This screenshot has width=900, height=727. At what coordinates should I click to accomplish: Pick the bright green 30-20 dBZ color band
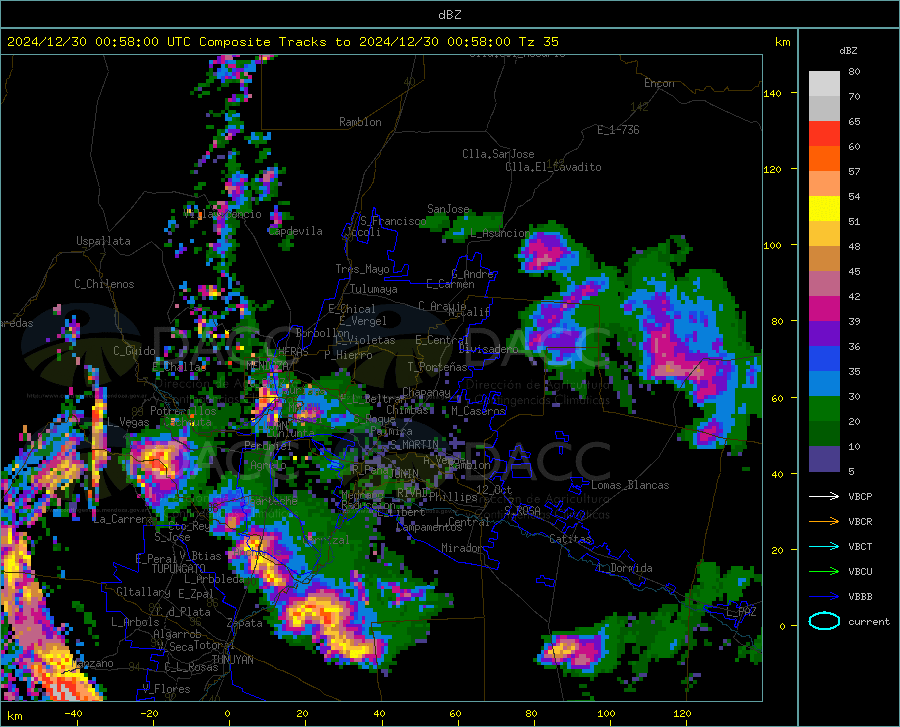pyautogui.click(x=824, y=409)
